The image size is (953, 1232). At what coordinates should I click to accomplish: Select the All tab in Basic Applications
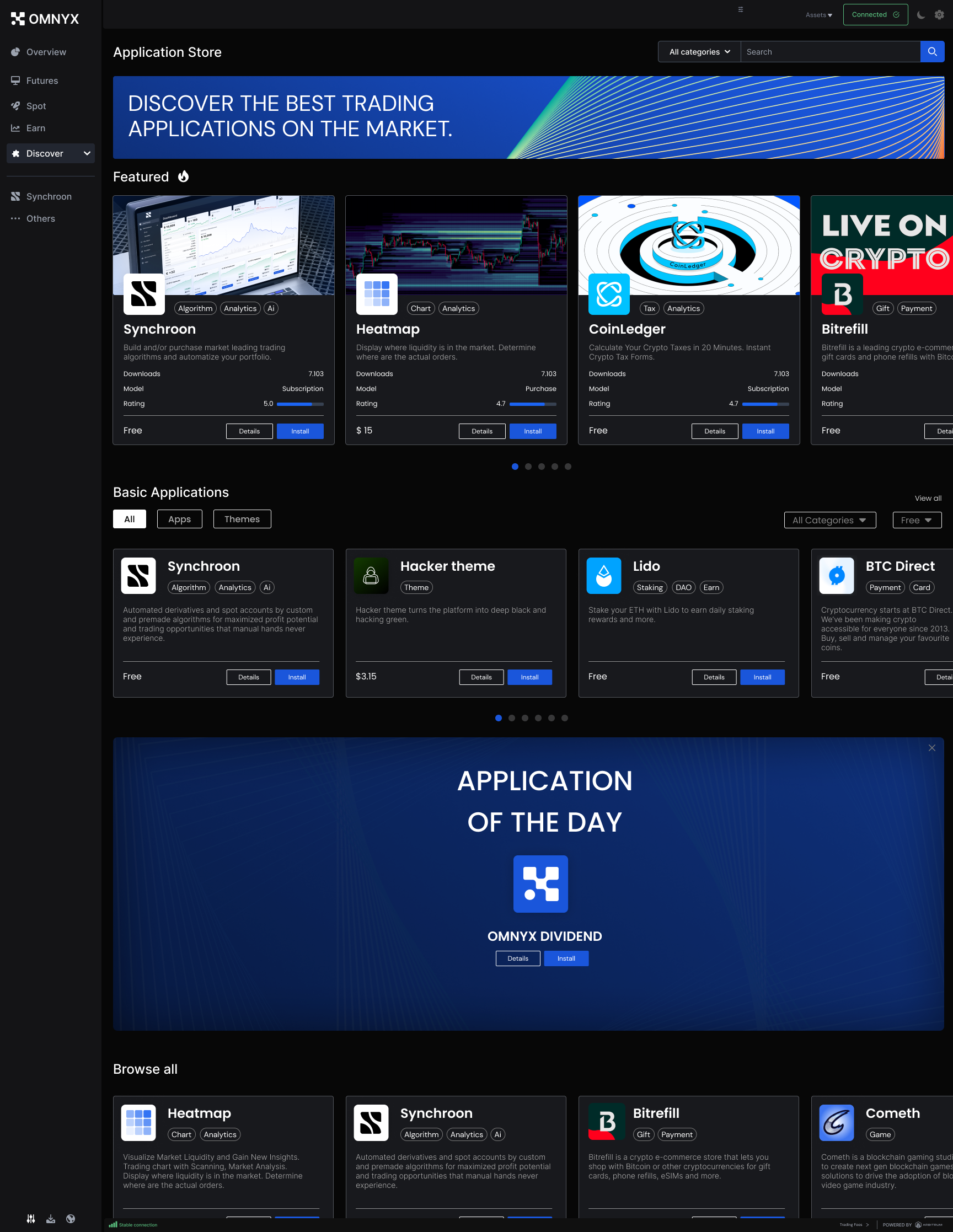[x=129, y=519]
